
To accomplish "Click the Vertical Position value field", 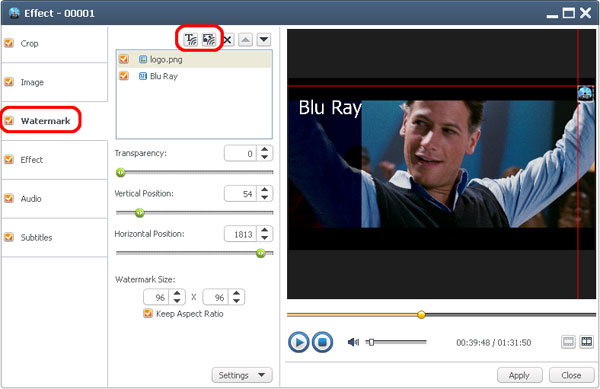I will coord(240,194).
